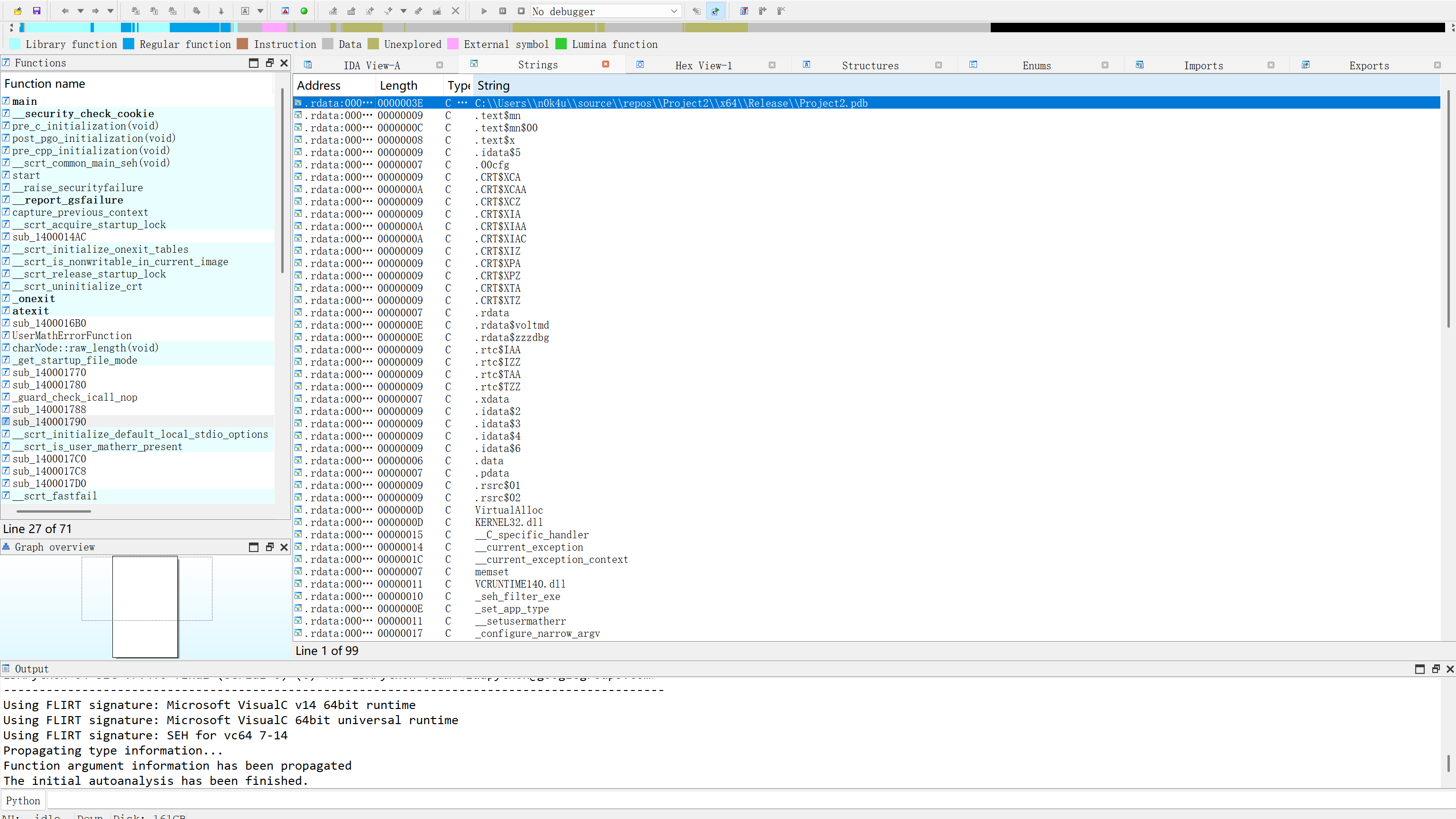Screen dimensions: 1456x819
Task: Click the green circle status icon
Action: pyautogui.click(x=304, y=11)
